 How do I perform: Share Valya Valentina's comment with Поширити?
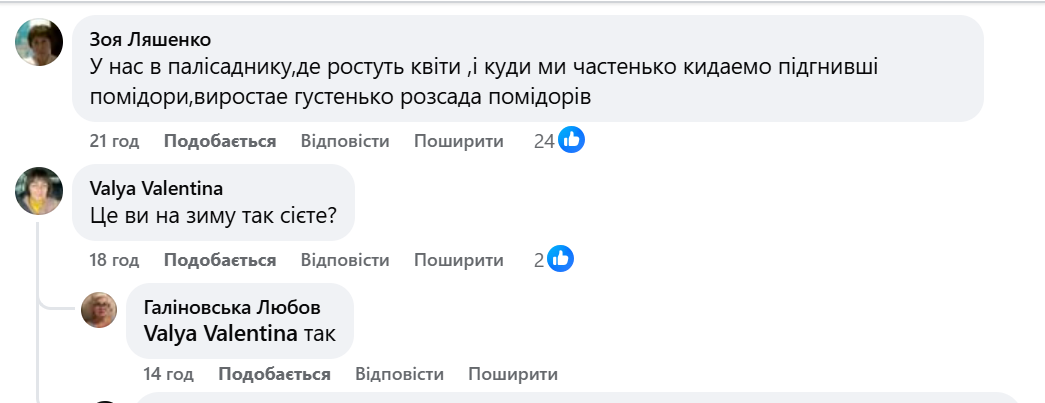(459, 260)
